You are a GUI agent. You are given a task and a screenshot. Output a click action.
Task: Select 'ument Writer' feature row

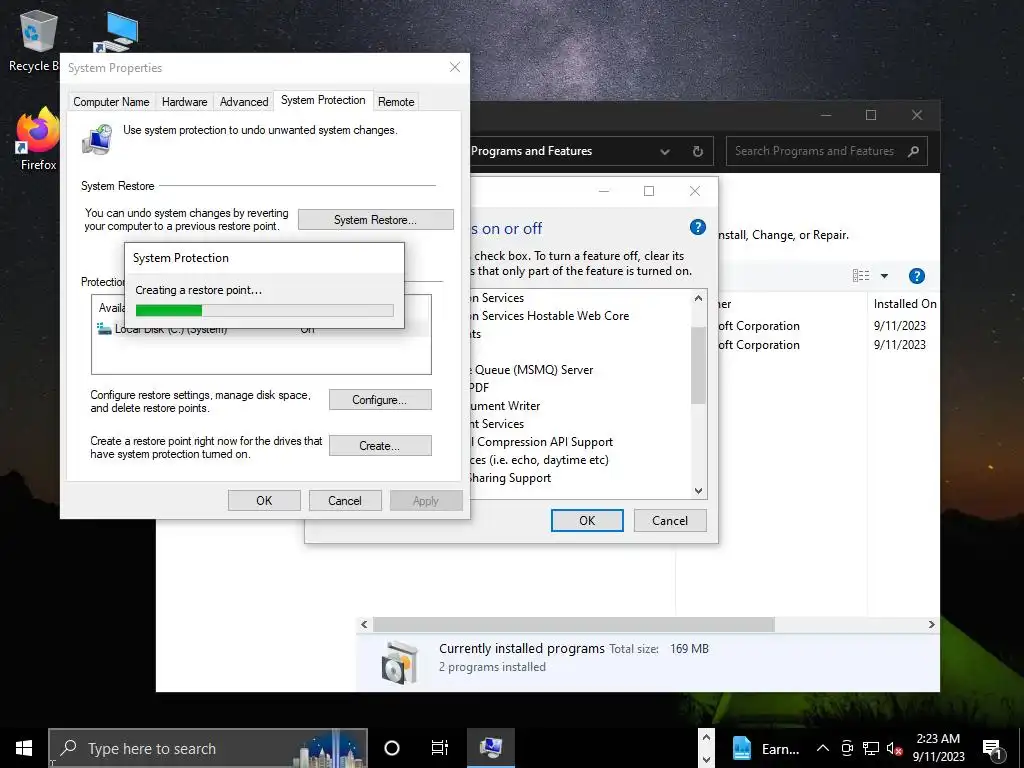pyautogui.click(x=505, y=406)
